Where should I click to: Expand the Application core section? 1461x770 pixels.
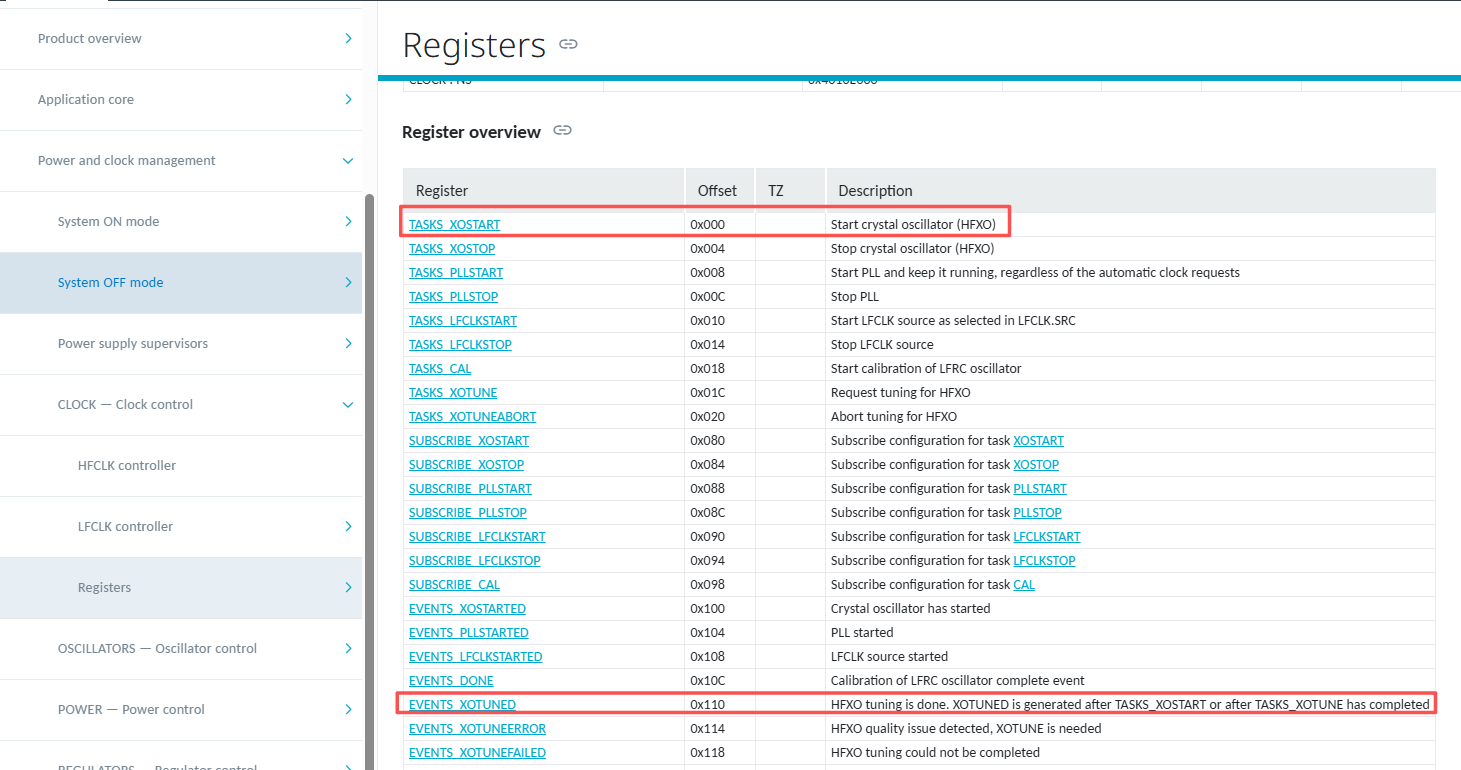[348, 99]
